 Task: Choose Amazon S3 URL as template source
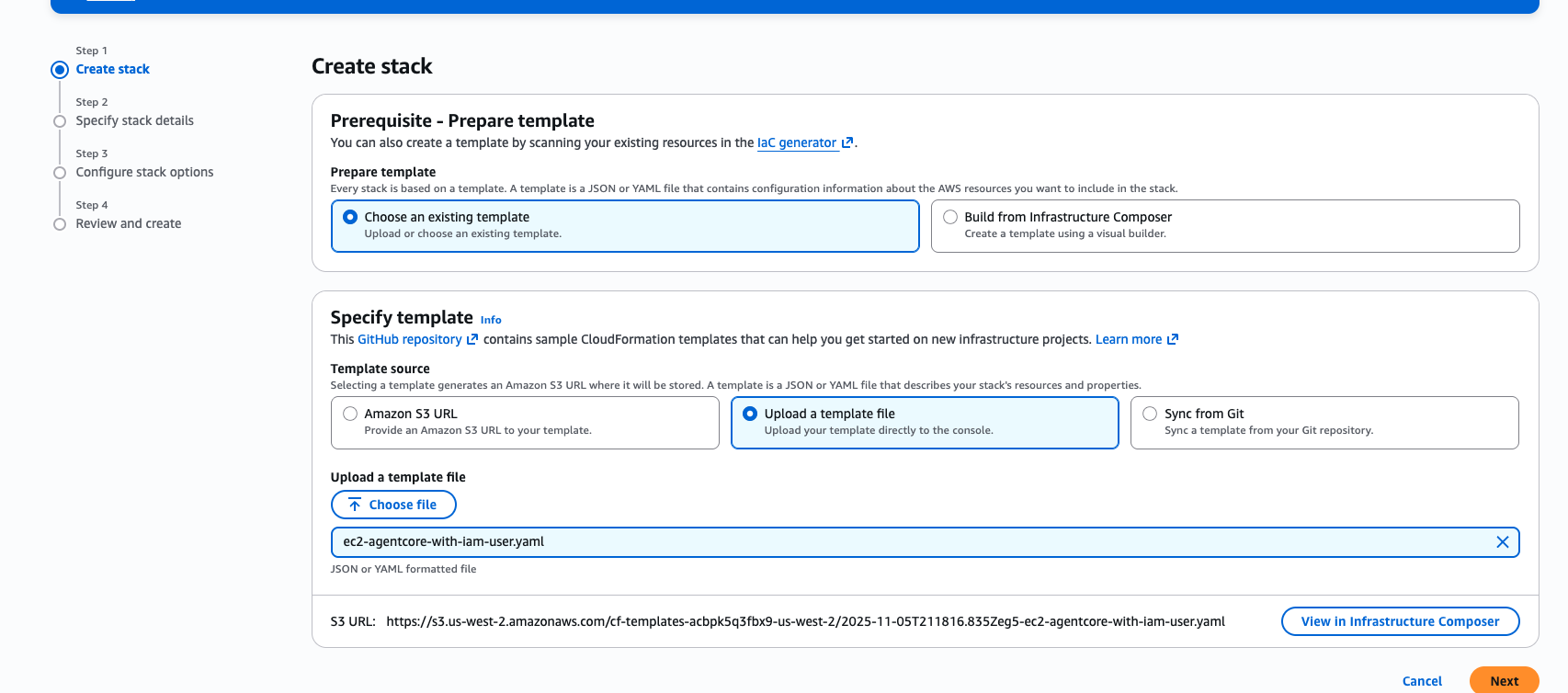pos(350,414)
